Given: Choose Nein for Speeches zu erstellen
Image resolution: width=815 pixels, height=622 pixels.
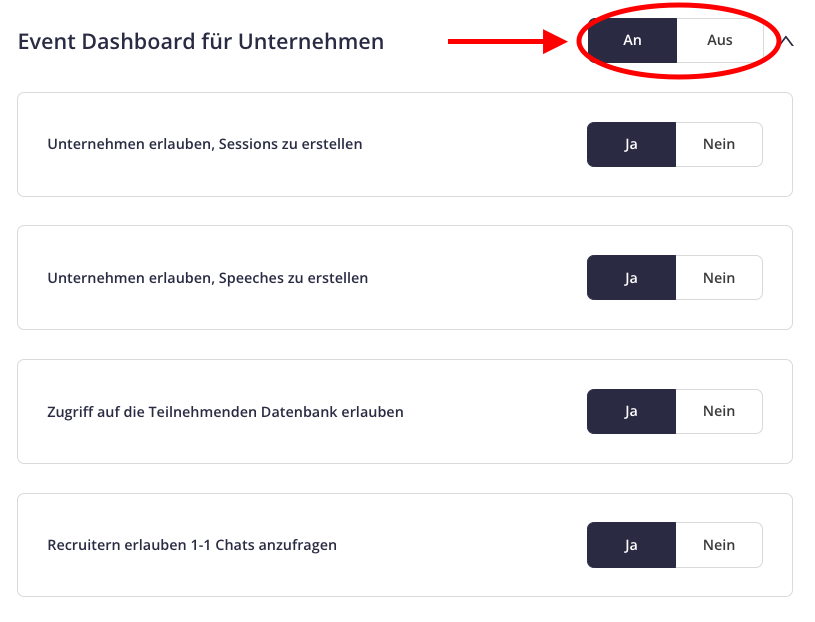Looking at the screenshot, I should tap(719, 277).
